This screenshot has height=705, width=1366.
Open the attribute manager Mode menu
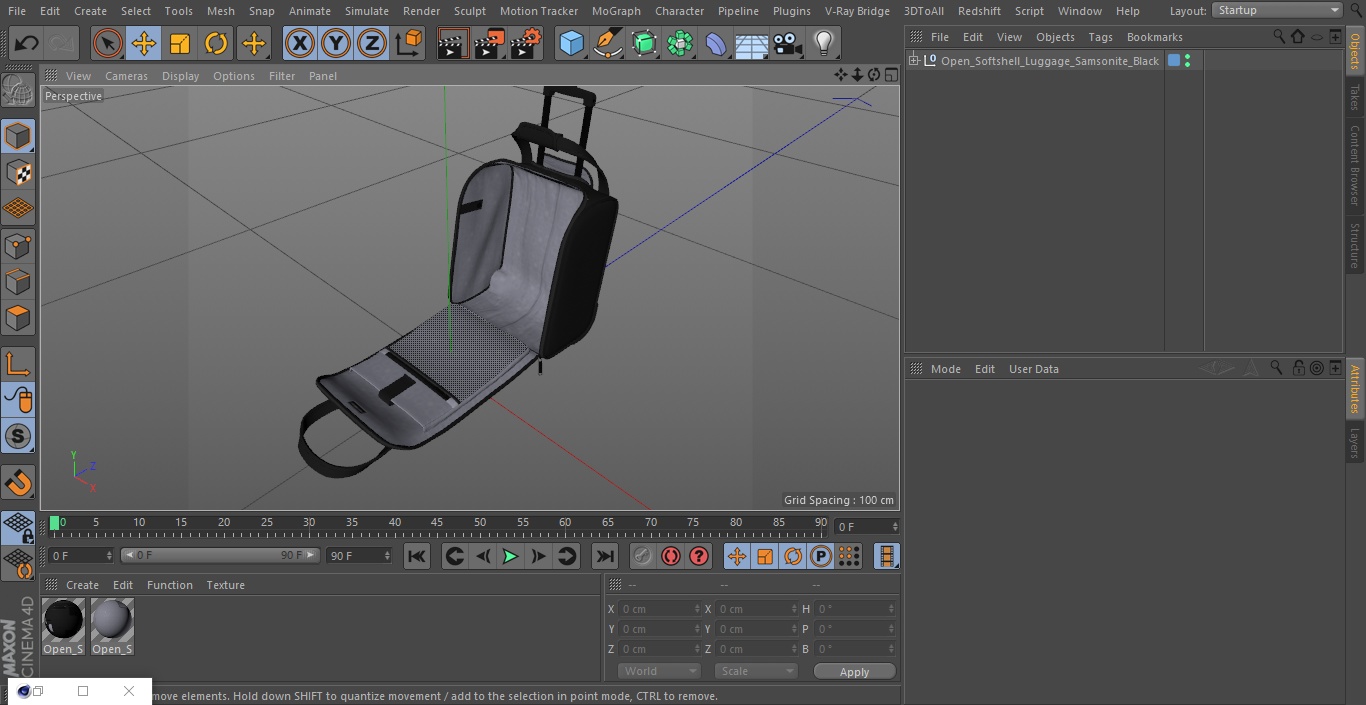945,369
